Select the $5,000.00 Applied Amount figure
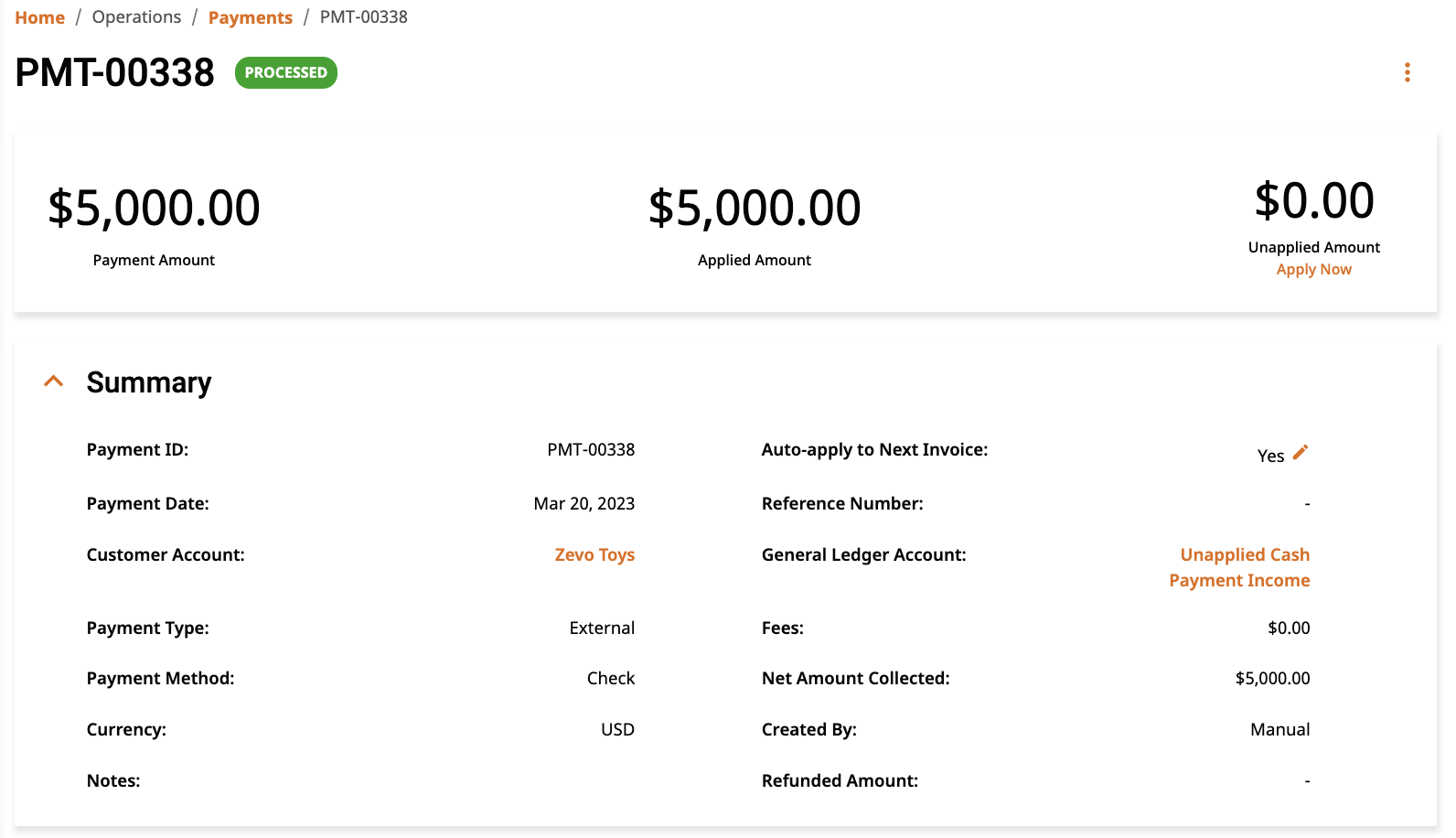 click(x=755, y=208)
